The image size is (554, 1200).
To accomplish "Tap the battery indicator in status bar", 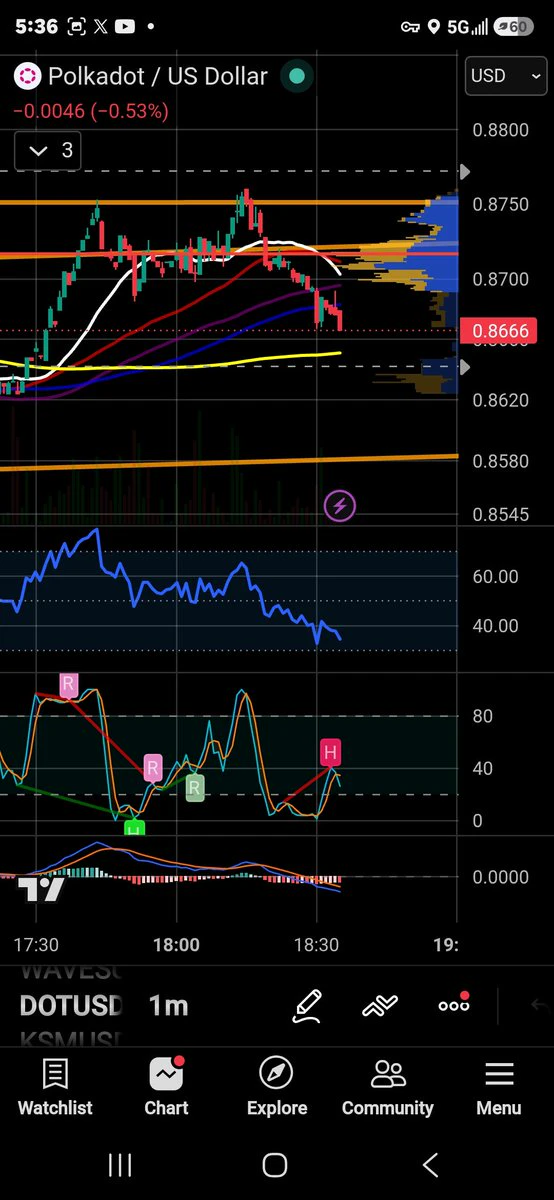I will point(513,27).
